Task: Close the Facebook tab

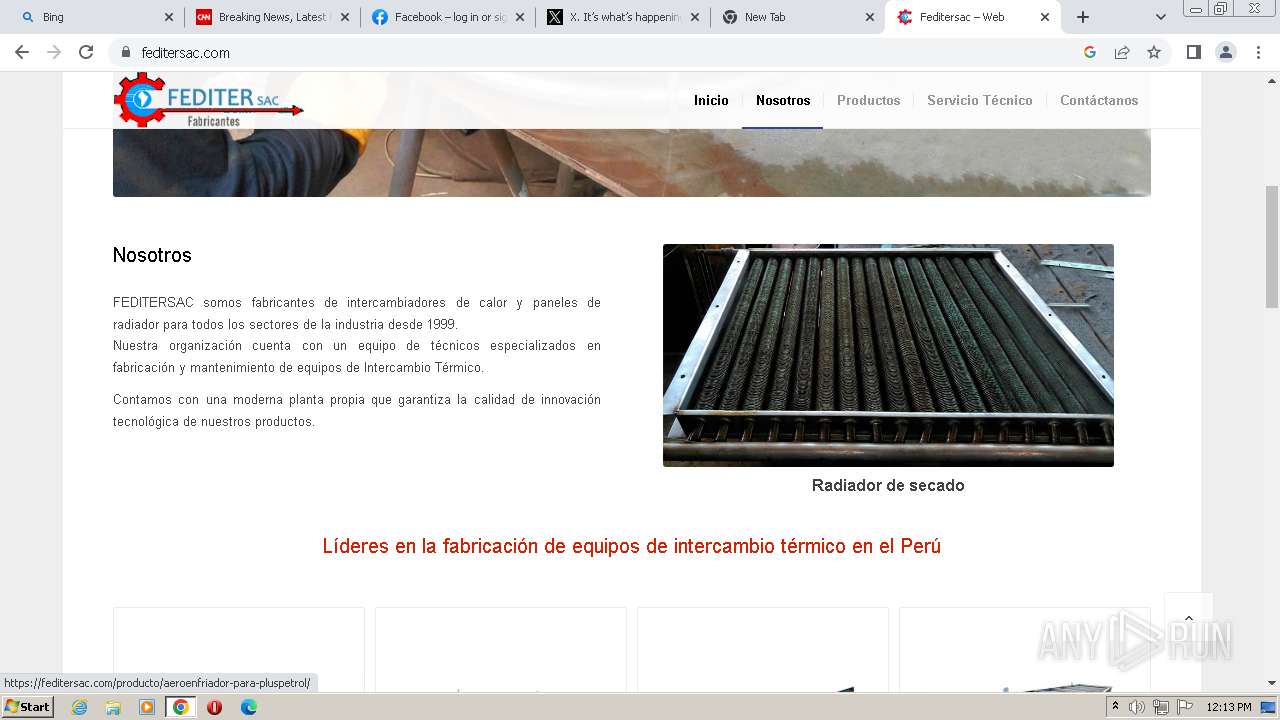Action: (x=520, y=17)
